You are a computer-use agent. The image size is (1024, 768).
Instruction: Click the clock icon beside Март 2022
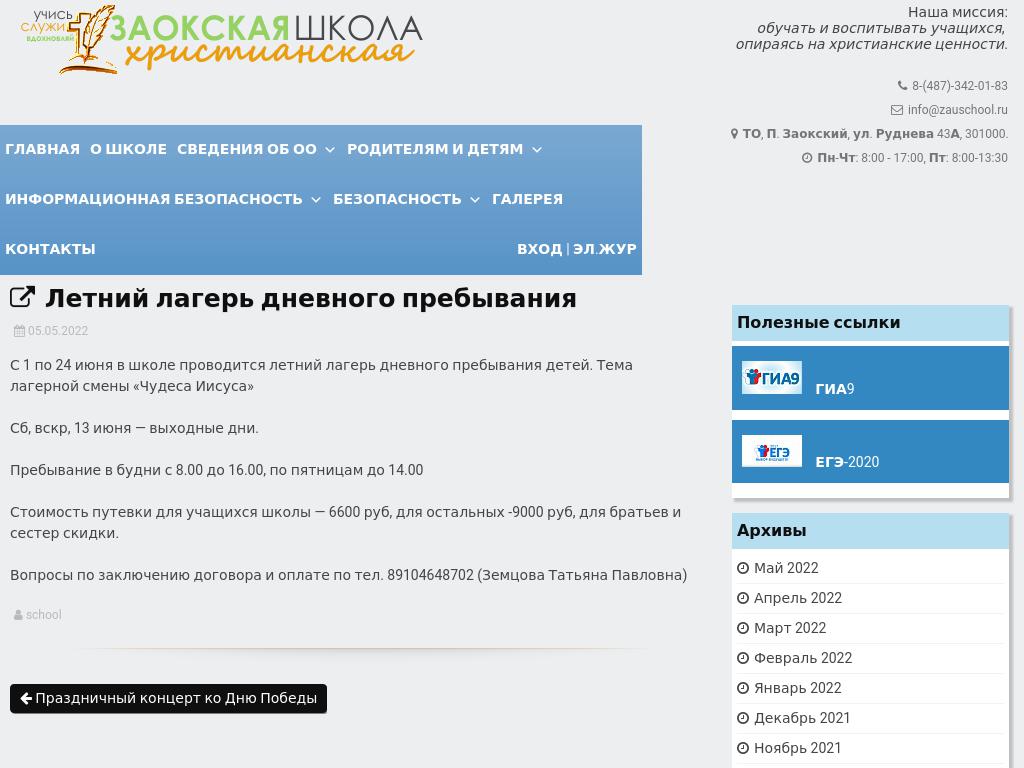743,628
